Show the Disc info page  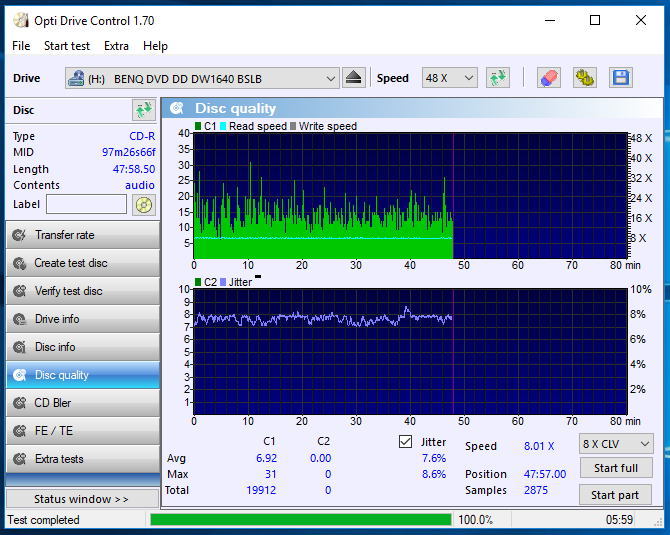(x=83, y=347)
